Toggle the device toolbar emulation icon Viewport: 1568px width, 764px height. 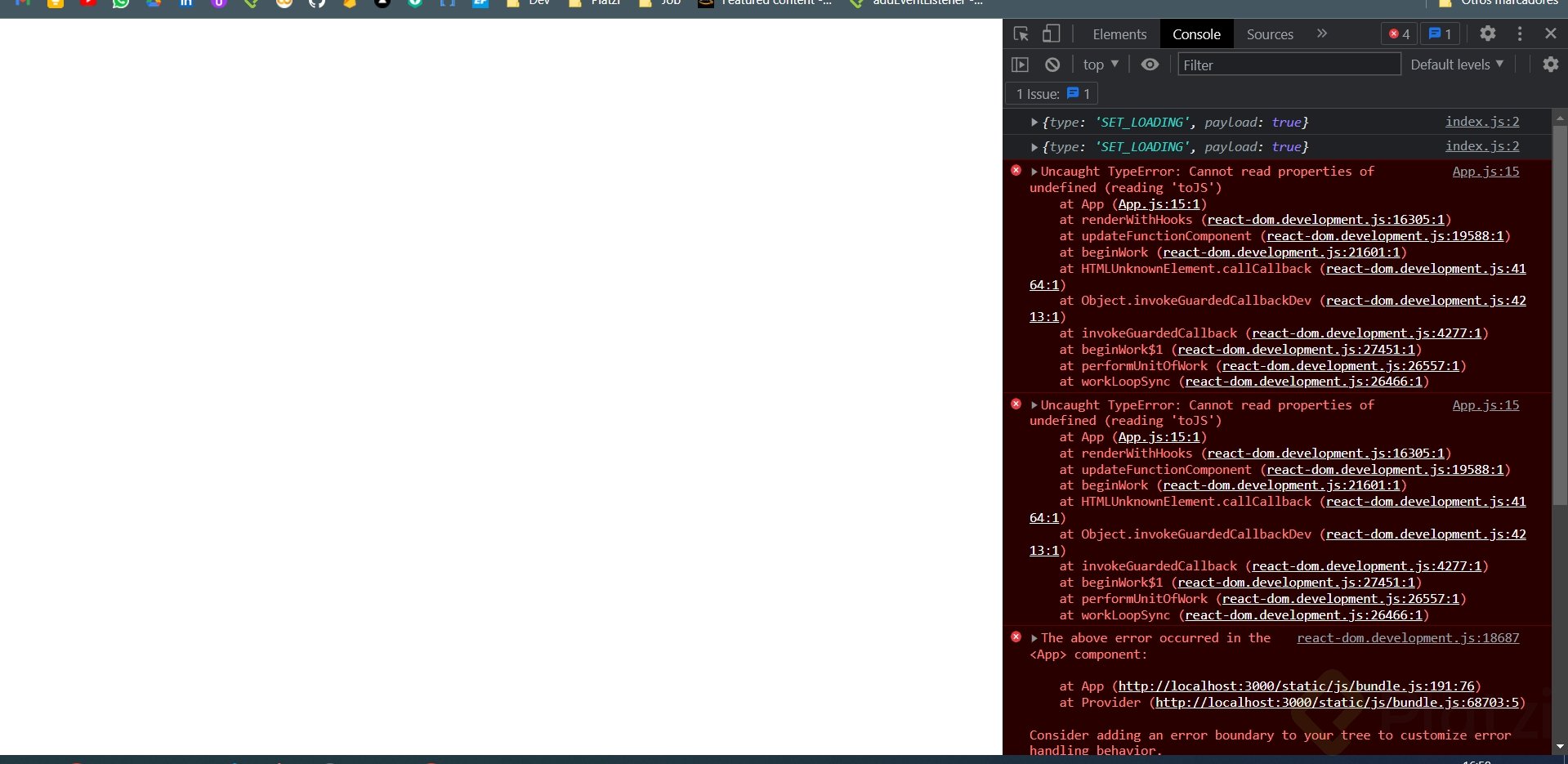coord(1051,34)
